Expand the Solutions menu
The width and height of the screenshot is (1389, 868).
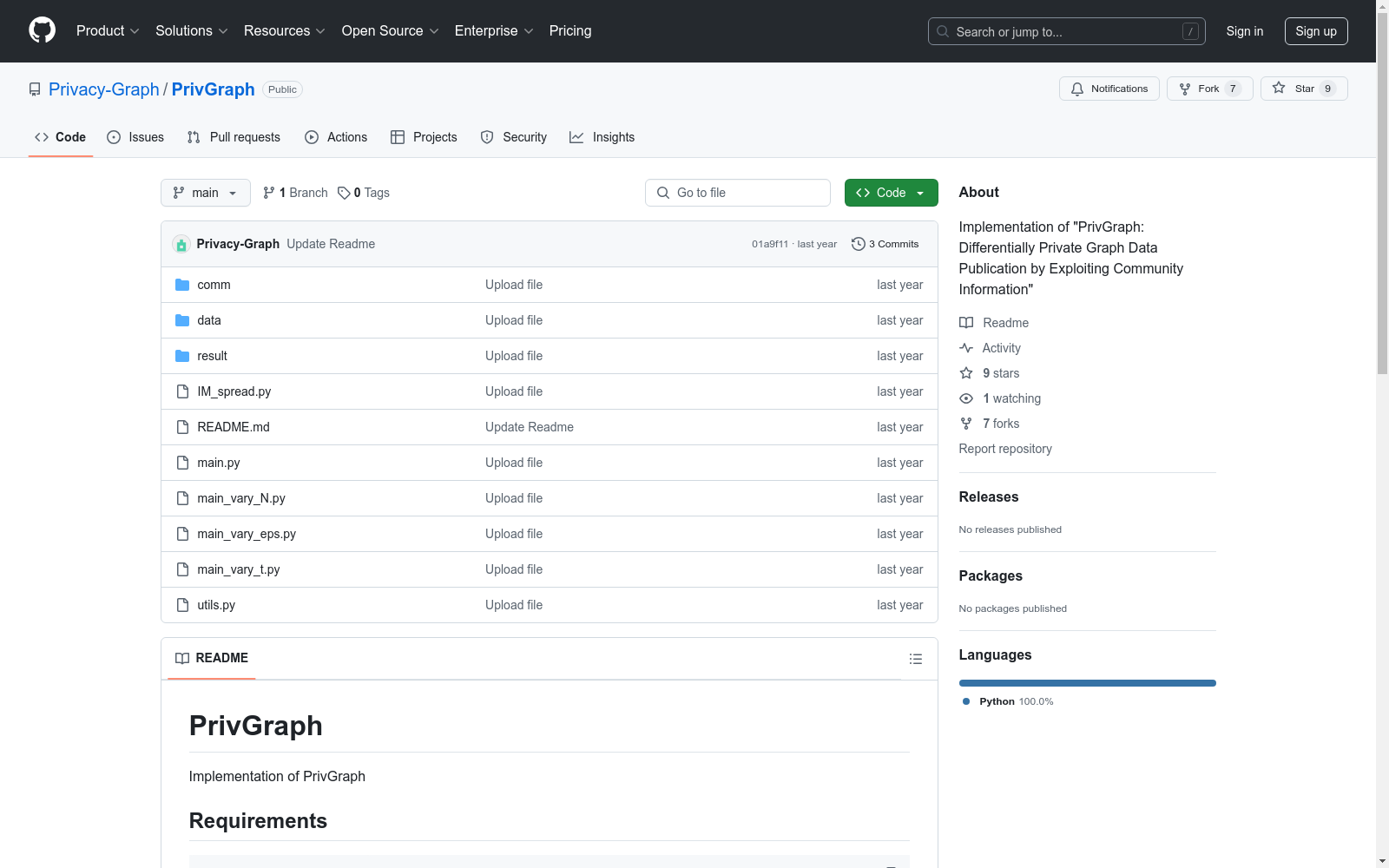coord(192,30)
